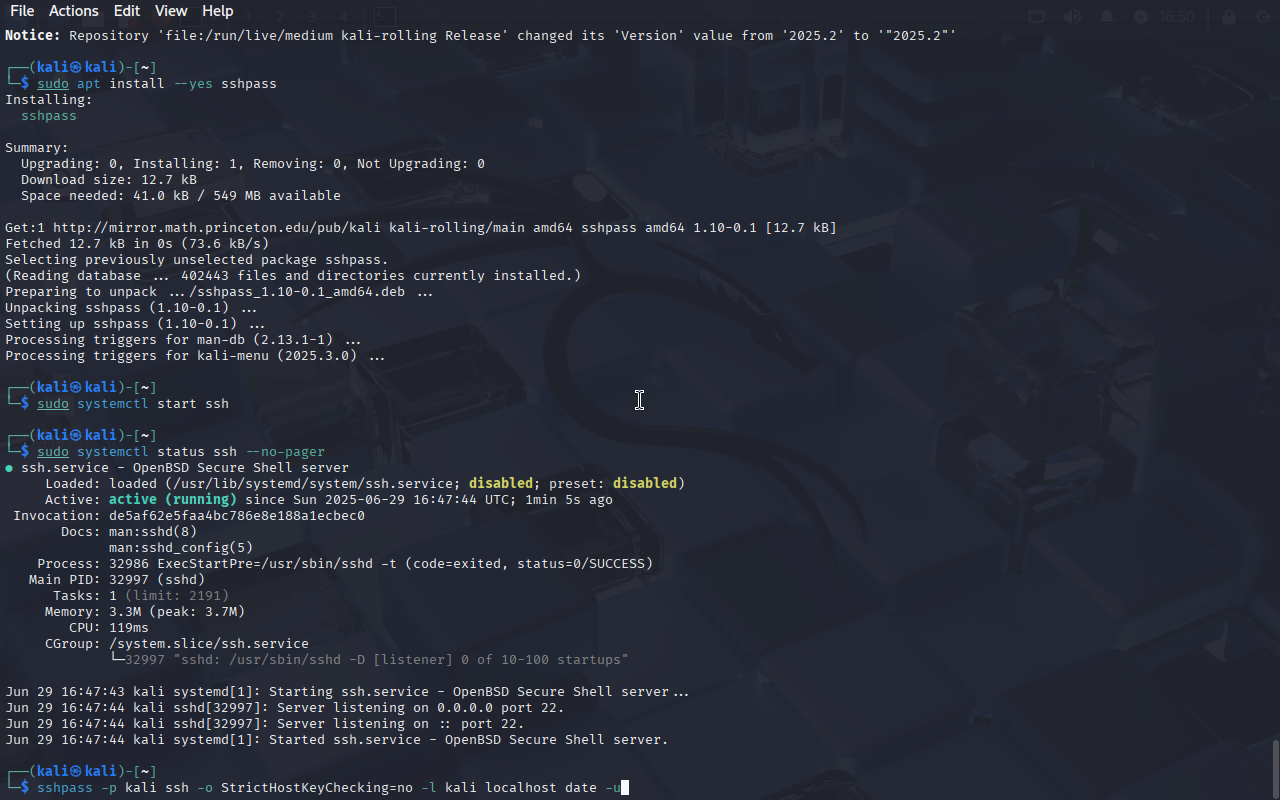Open the File menu
This screenshot has height=800, width=1280.
pos(22,11)
